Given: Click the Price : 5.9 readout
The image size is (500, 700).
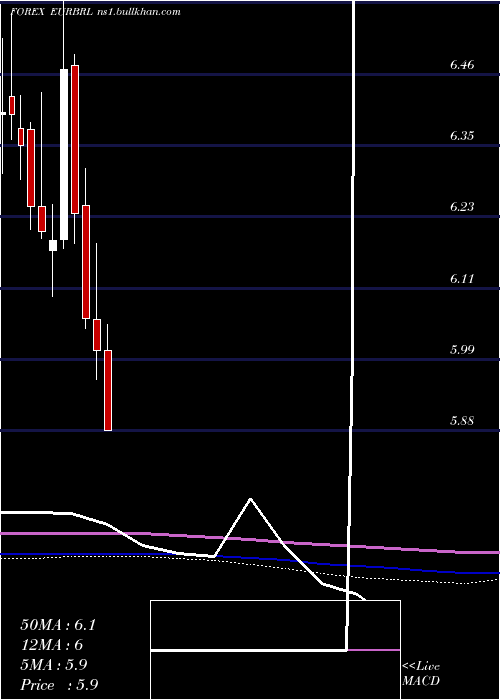Looking at the screenshot, I should click(59, 685).
